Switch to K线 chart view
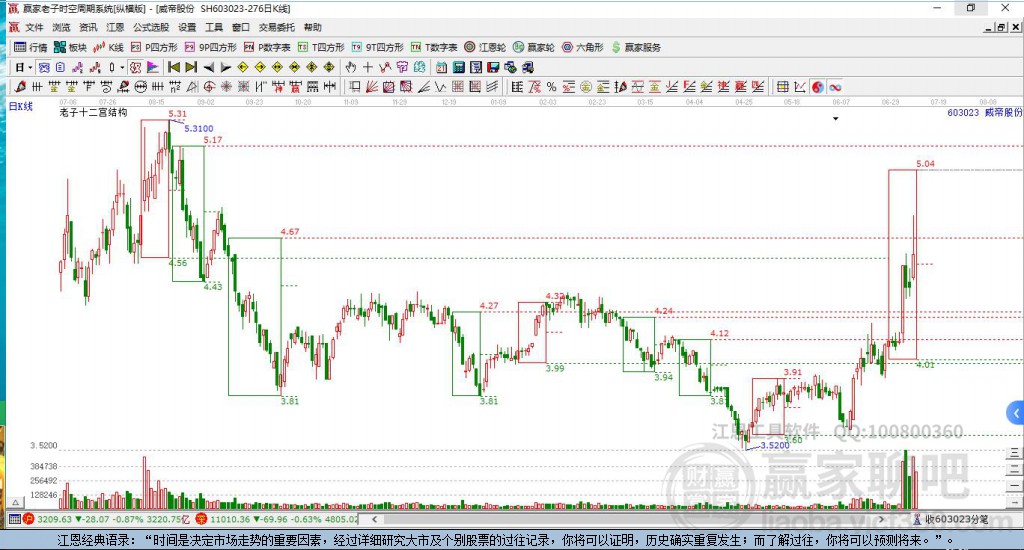 coord(108,47)
